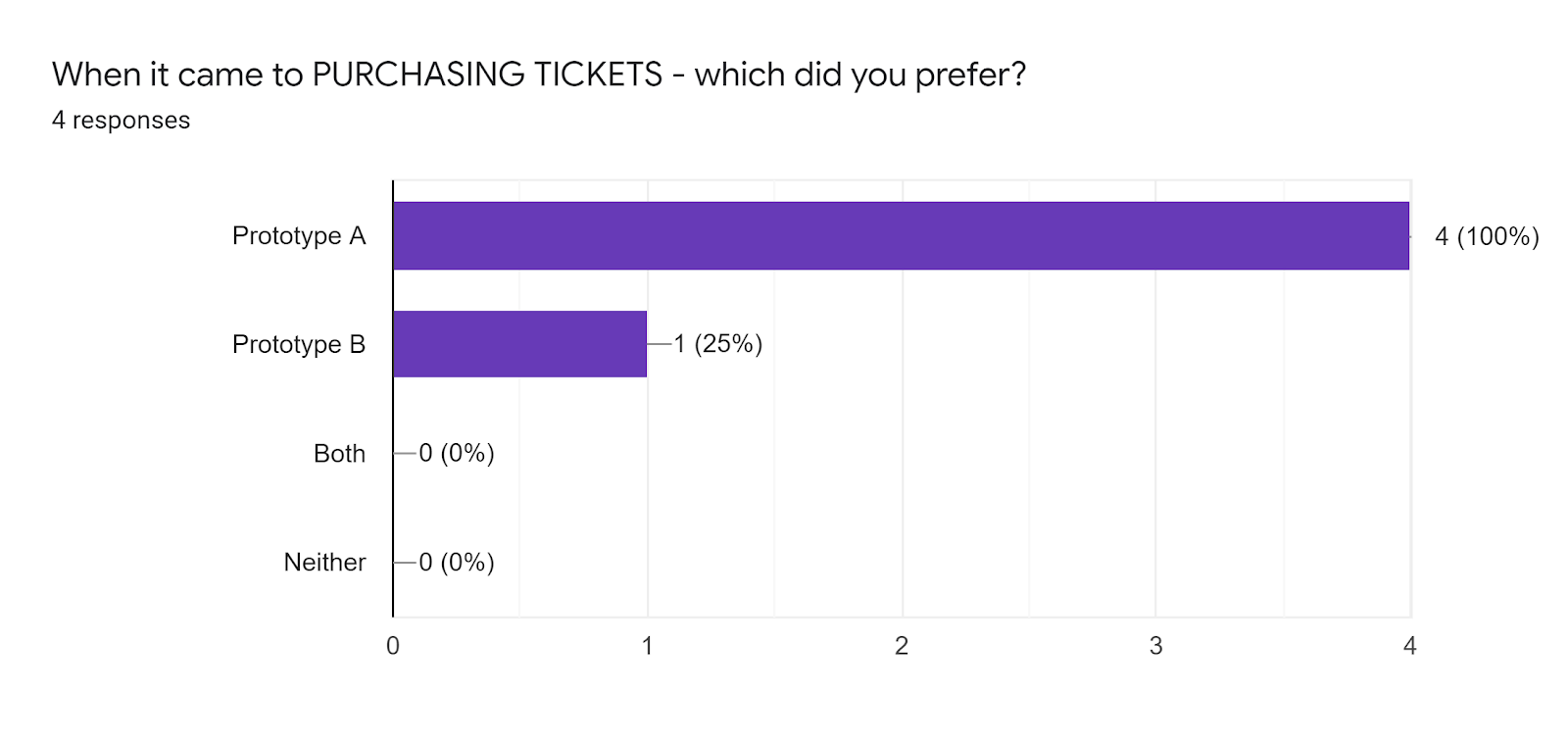Select the Prototype A axis label

[299, 236]
